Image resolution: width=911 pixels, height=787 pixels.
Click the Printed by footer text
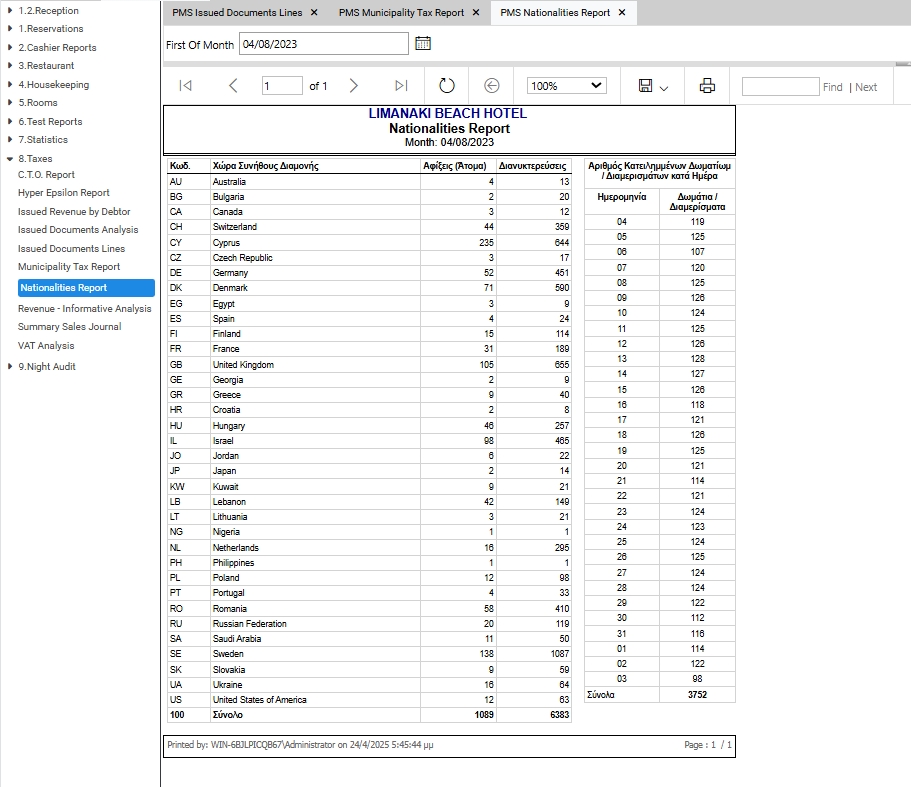point(300,745)
